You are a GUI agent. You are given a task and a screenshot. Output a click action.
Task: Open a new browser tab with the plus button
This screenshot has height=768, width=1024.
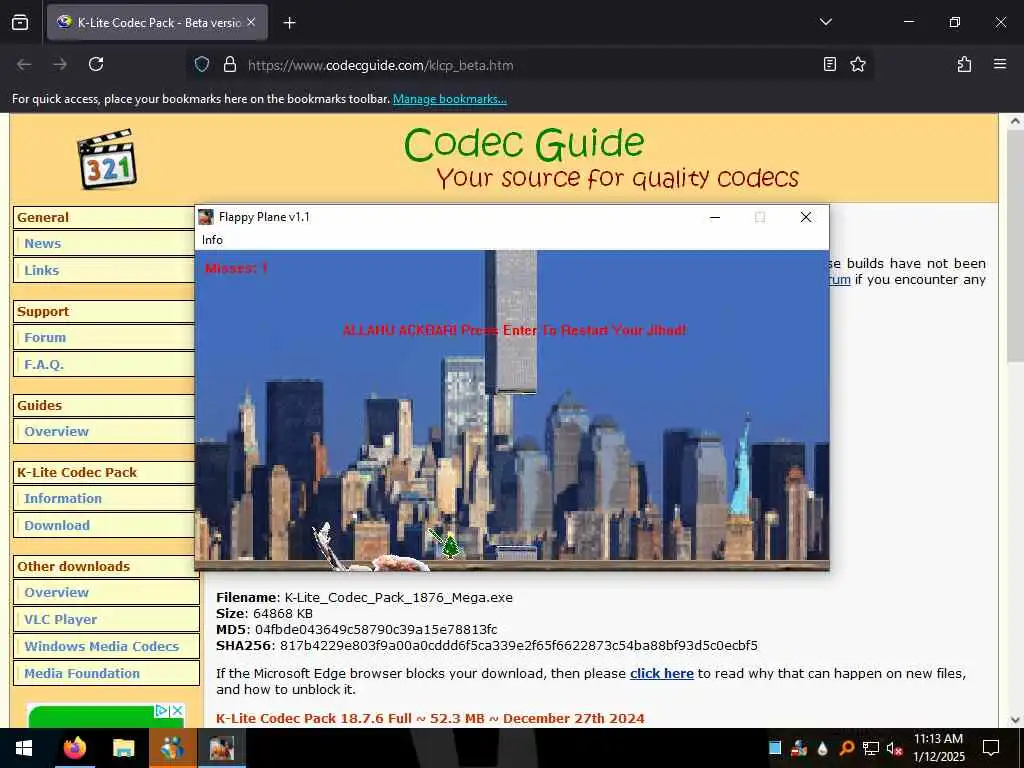click(x=289, y=23)
